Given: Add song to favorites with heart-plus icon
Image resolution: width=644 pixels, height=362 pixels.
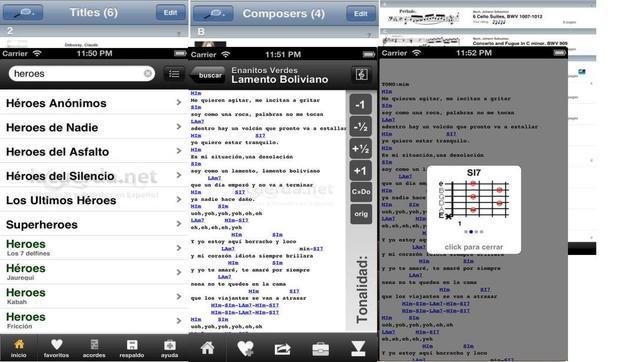Looking at the screenshot, I should (245, 349).
